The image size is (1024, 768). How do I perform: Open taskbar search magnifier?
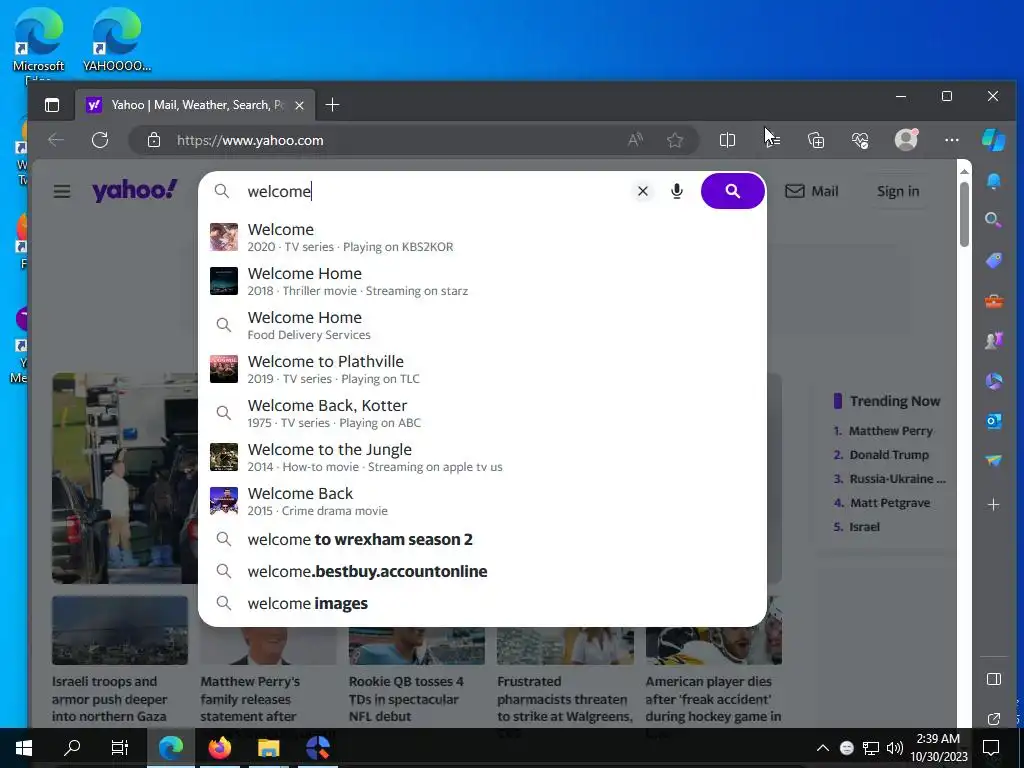tap(72, 748)
